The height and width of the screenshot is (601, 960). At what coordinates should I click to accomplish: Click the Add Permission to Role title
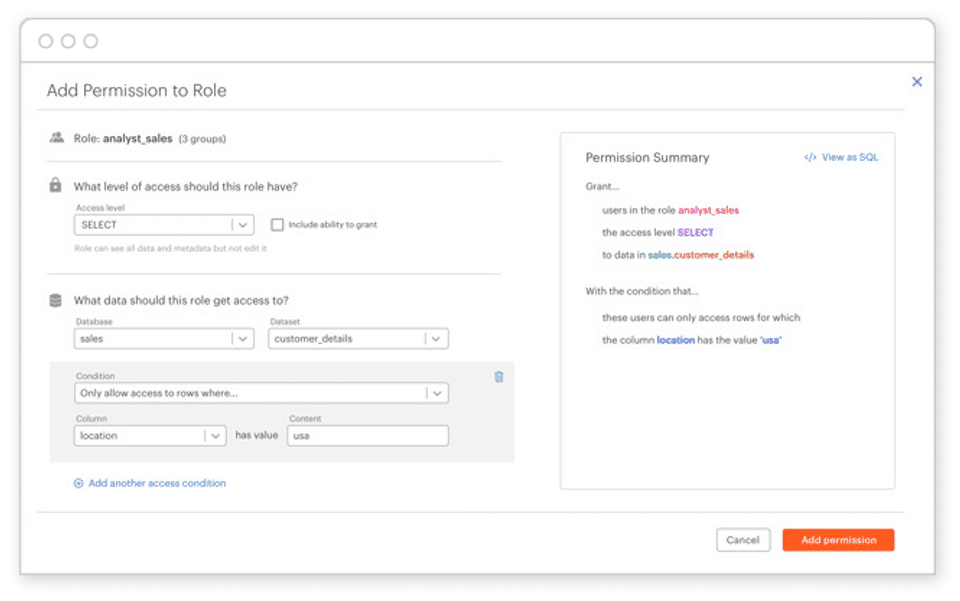click(137, 91)
